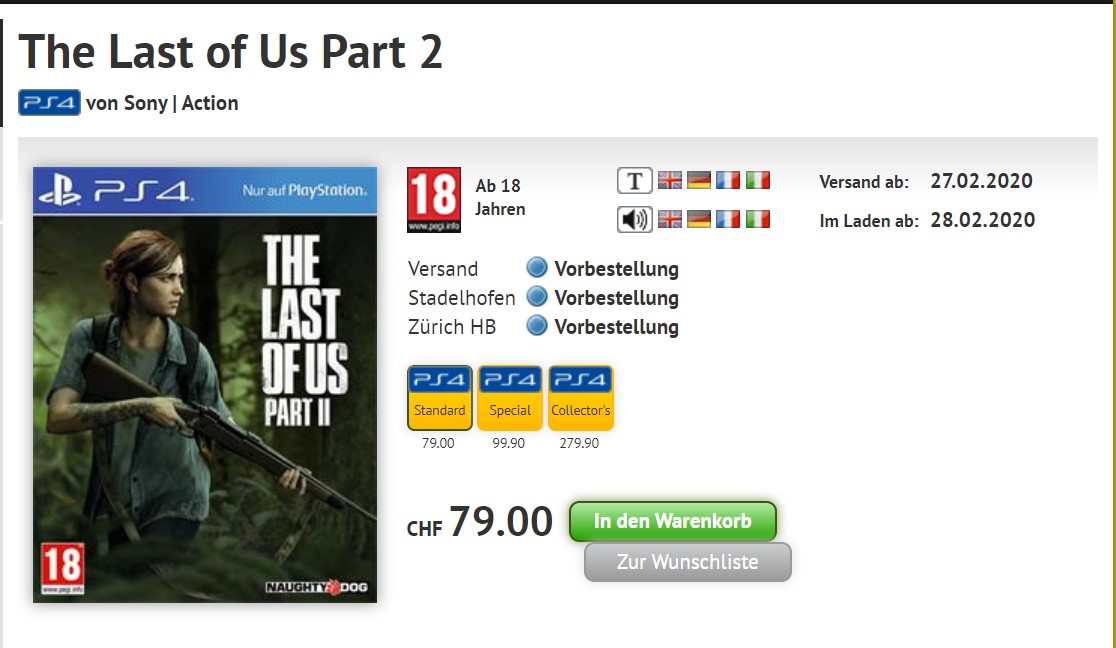Click the PS4 platform badge below title
Viewport: 1116px width, 648px height.
pos(49,103)
